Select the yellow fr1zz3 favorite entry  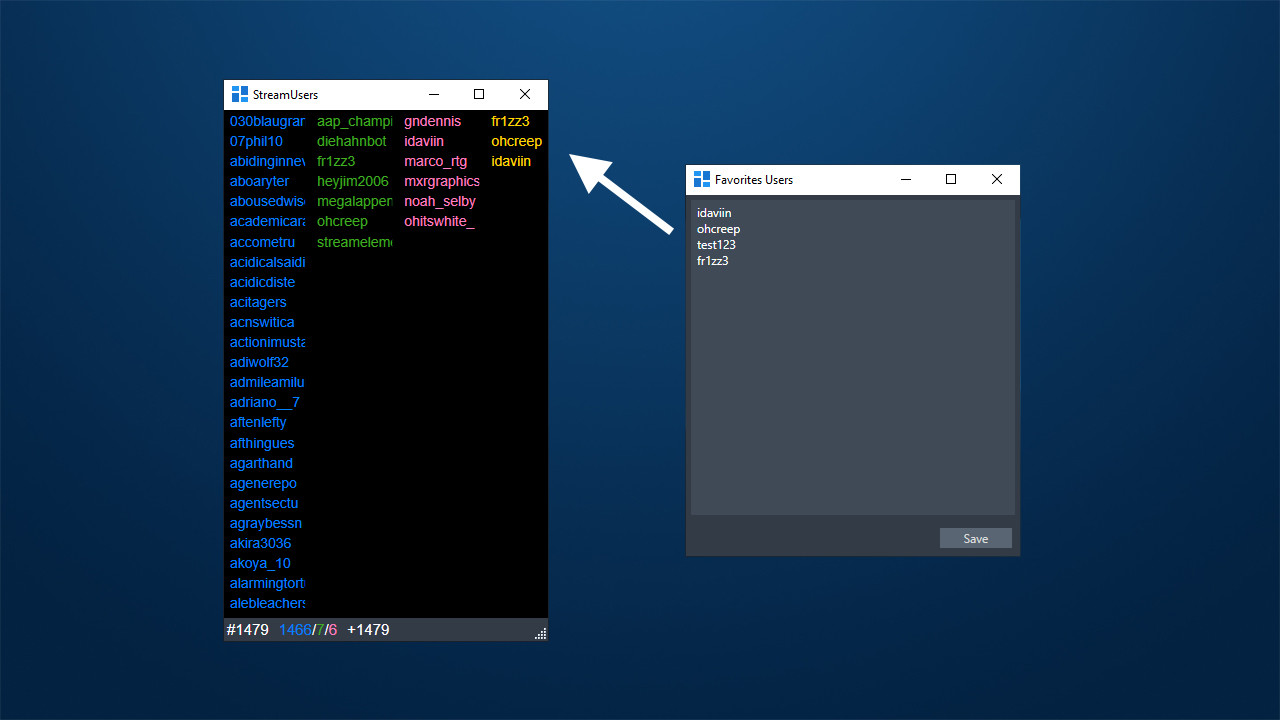[x=510, y=121]
